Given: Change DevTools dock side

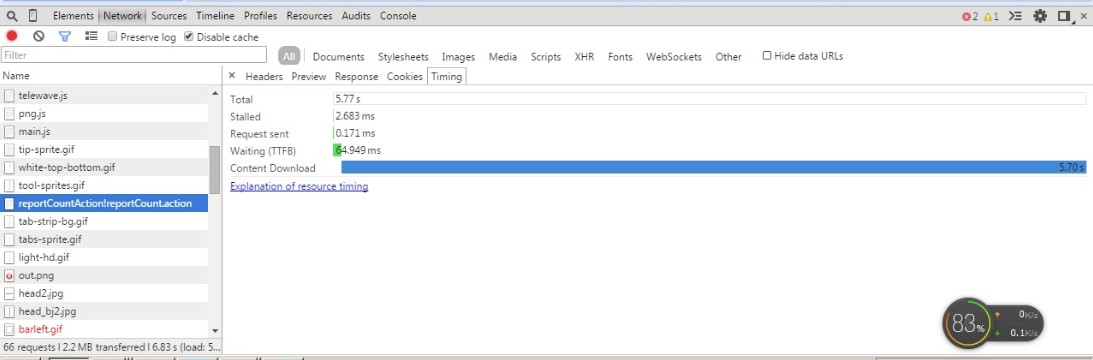Looking at the screenshot, I should [1064, 15].
